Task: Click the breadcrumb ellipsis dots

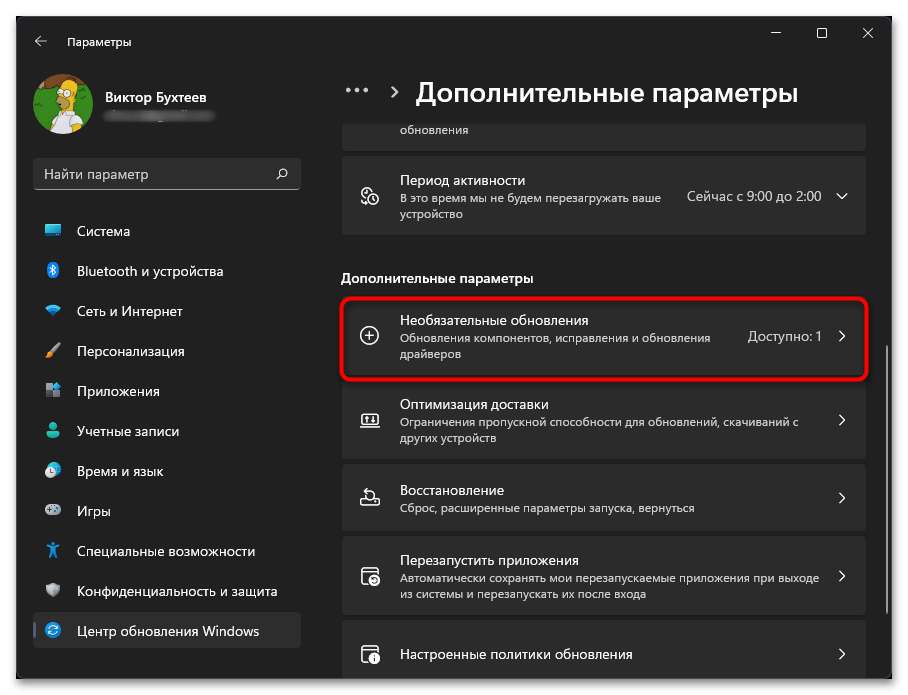Action: (357, 90)
